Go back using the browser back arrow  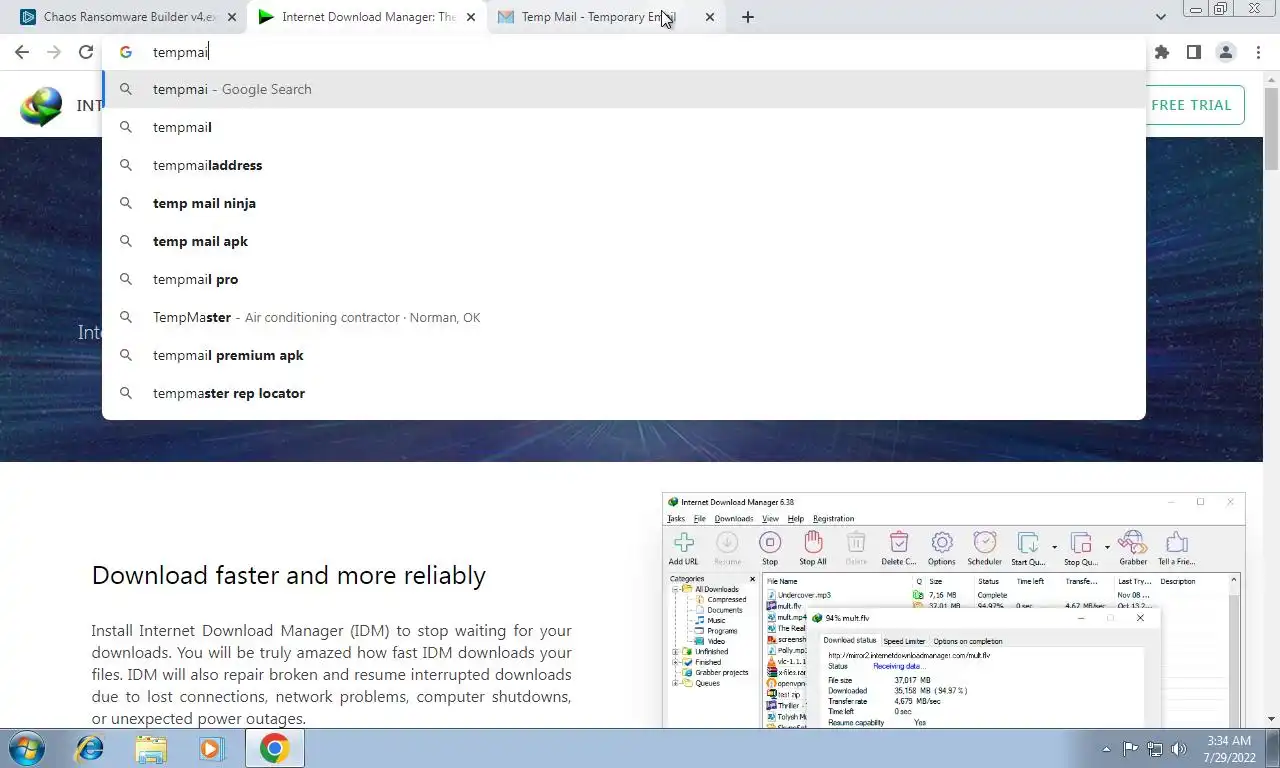click(22, 52)
